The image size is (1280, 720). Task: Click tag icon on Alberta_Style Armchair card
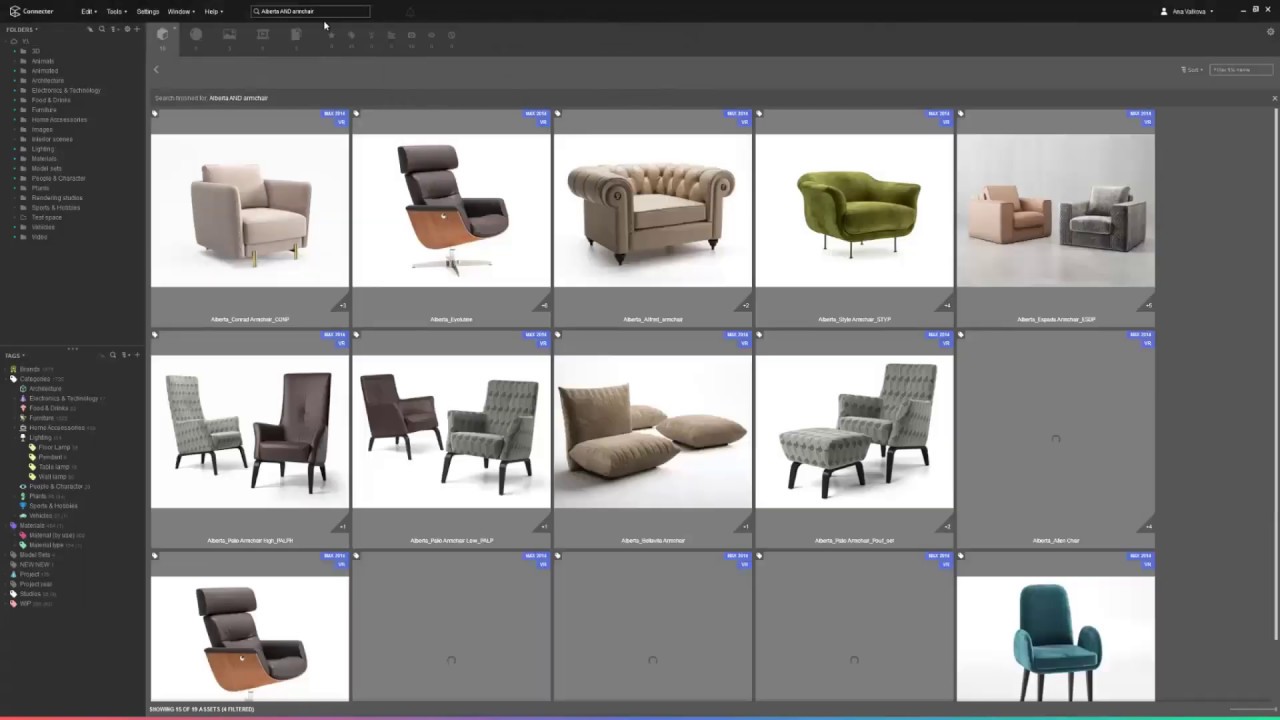coord(759,114)
